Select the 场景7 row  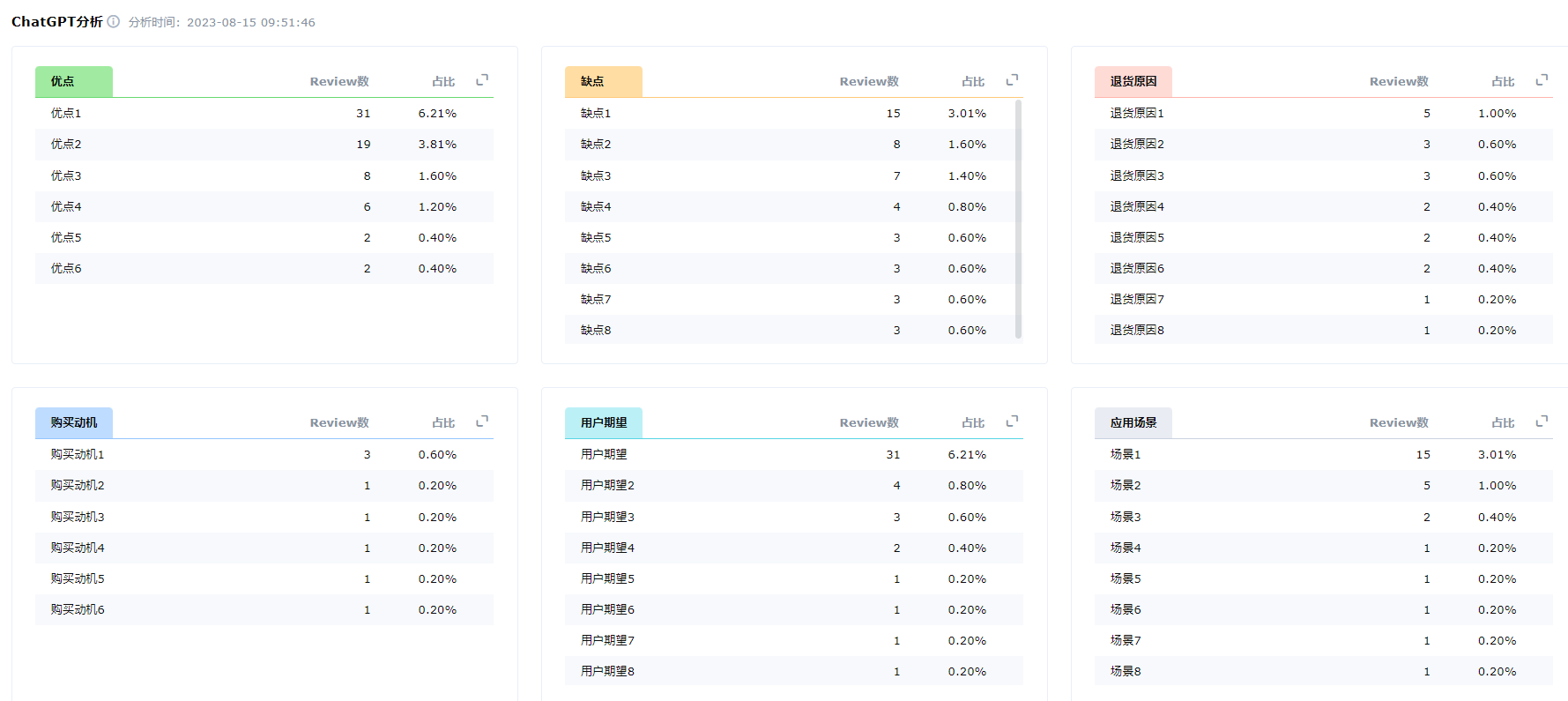click(1324, 640)
